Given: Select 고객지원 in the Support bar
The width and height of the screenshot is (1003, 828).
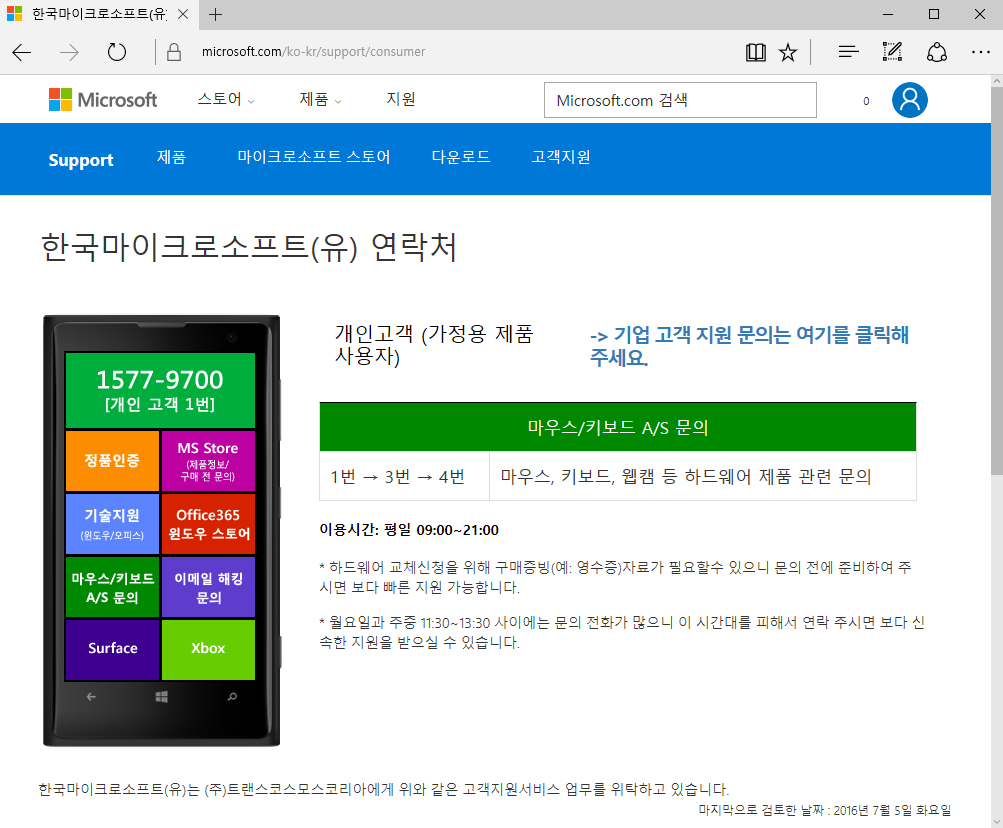Looking at the screenshot, I should click(x=561, y=157).
